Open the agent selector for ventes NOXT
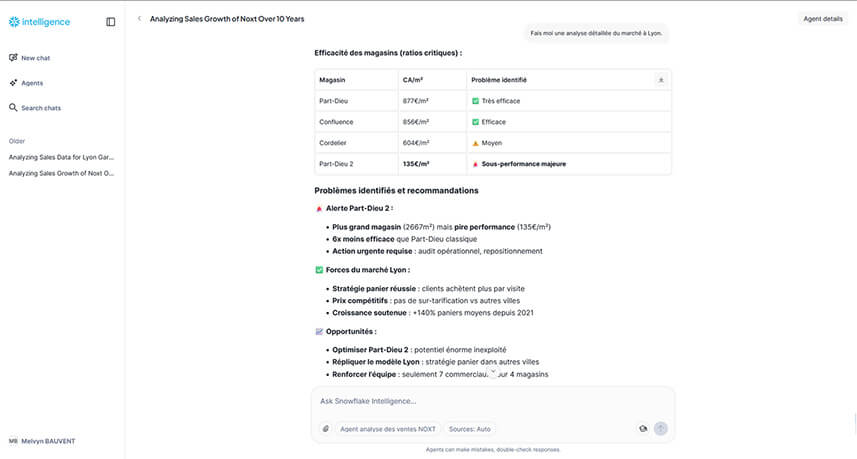The height and width of the screenshot is (459, 857). click(388, 428)
